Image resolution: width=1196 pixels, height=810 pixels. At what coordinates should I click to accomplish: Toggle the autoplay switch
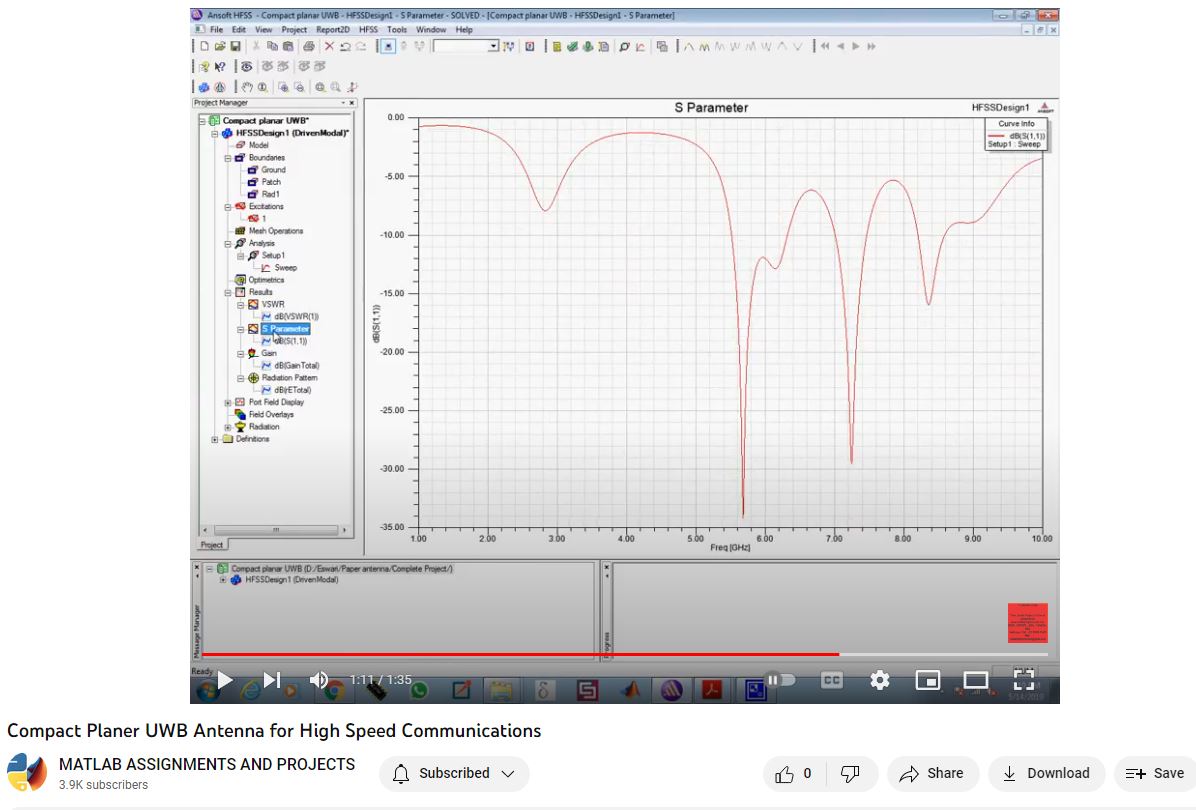pyautogui.click(x=780, y=680)
